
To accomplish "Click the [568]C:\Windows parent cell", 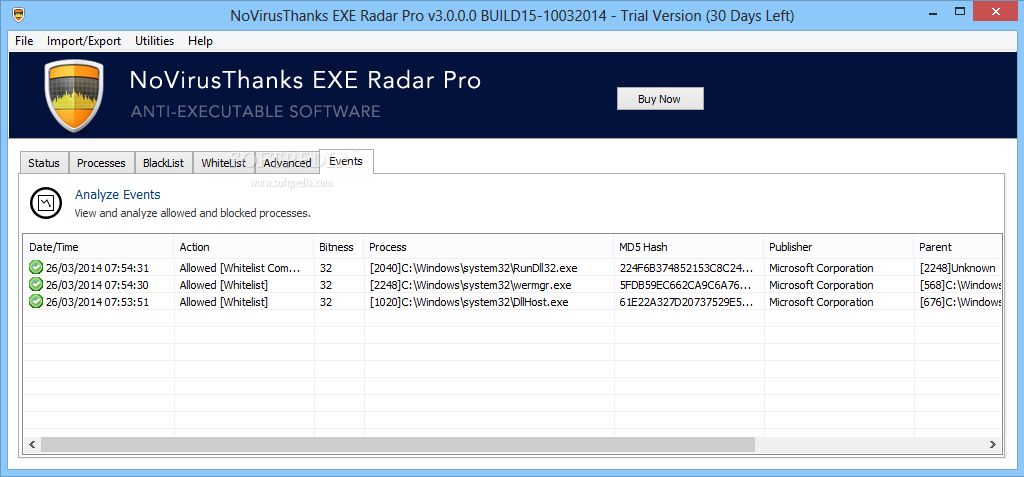I will 960,285.
